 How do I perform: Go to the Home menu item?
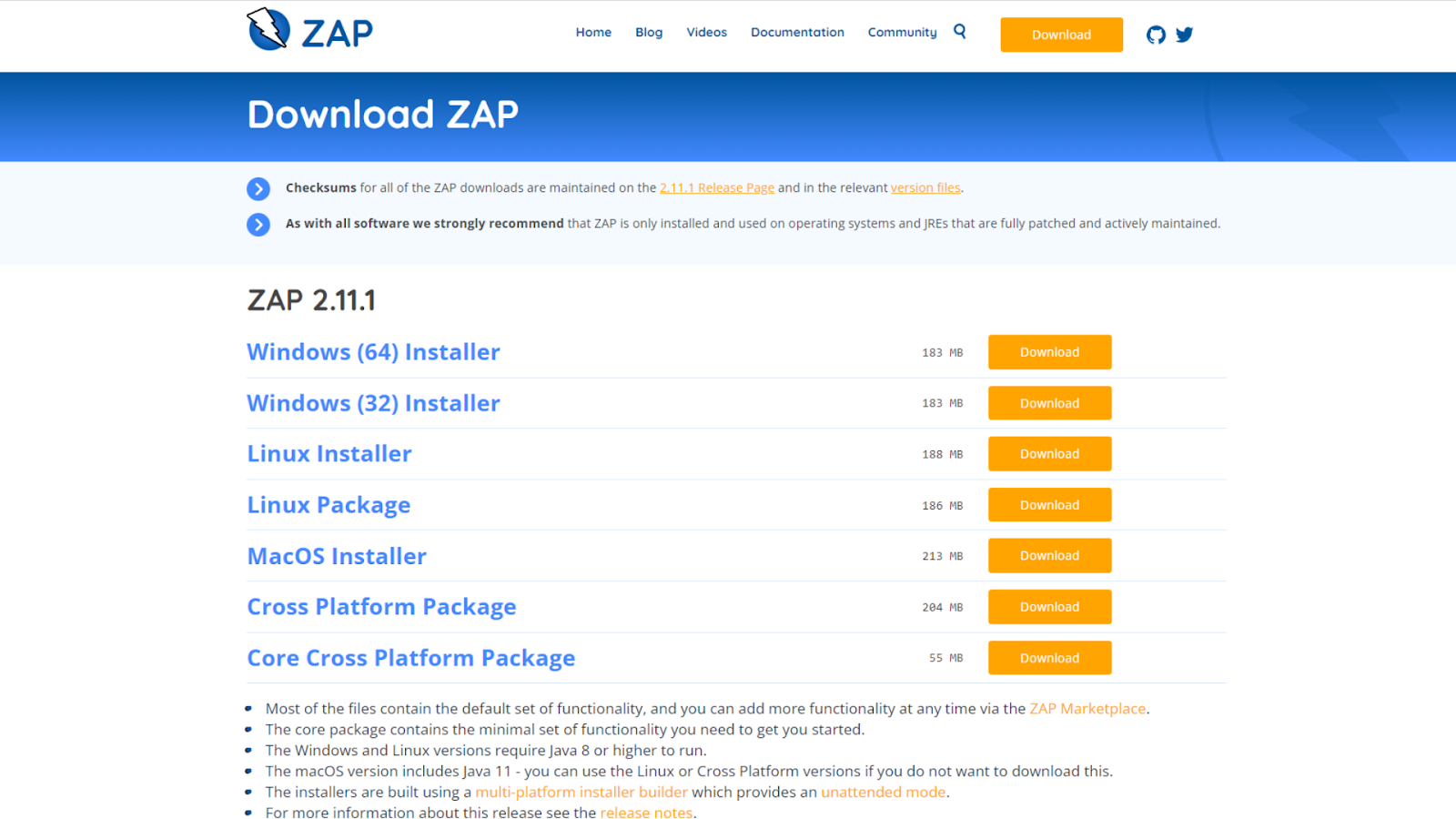click(x=593, y=32)
